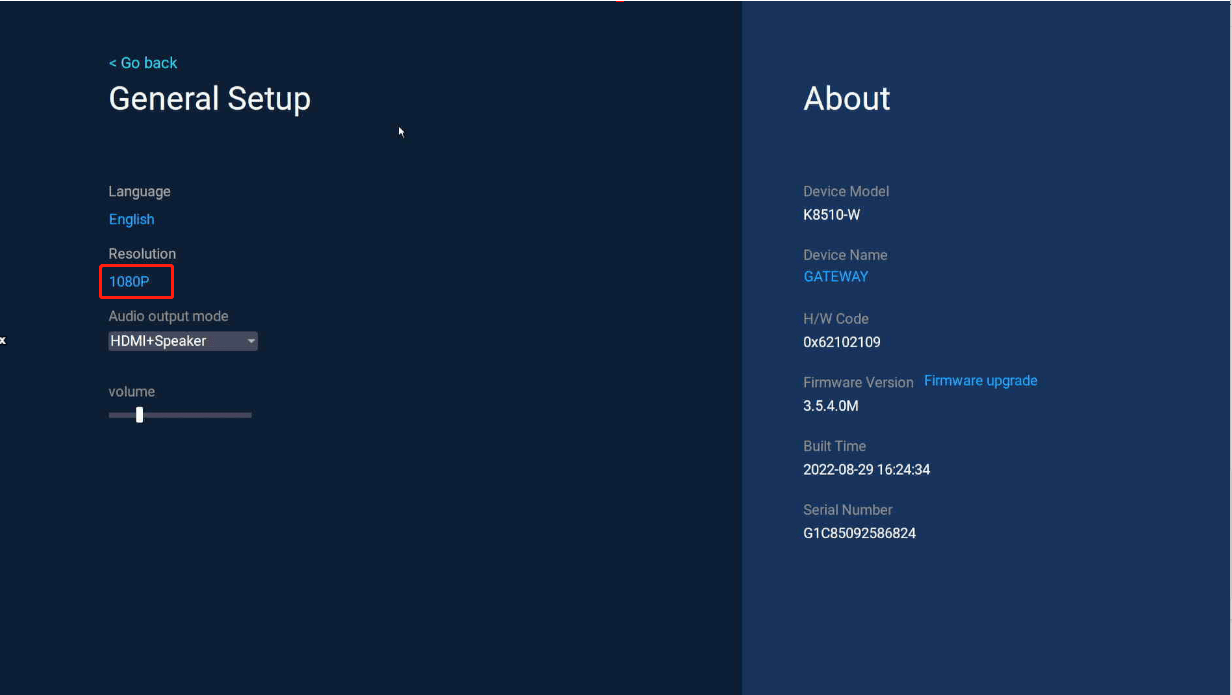The width and height of the screenshot is (1232, 695).
Task: Click the General Setup heading
Action: [x=210, y=99]
